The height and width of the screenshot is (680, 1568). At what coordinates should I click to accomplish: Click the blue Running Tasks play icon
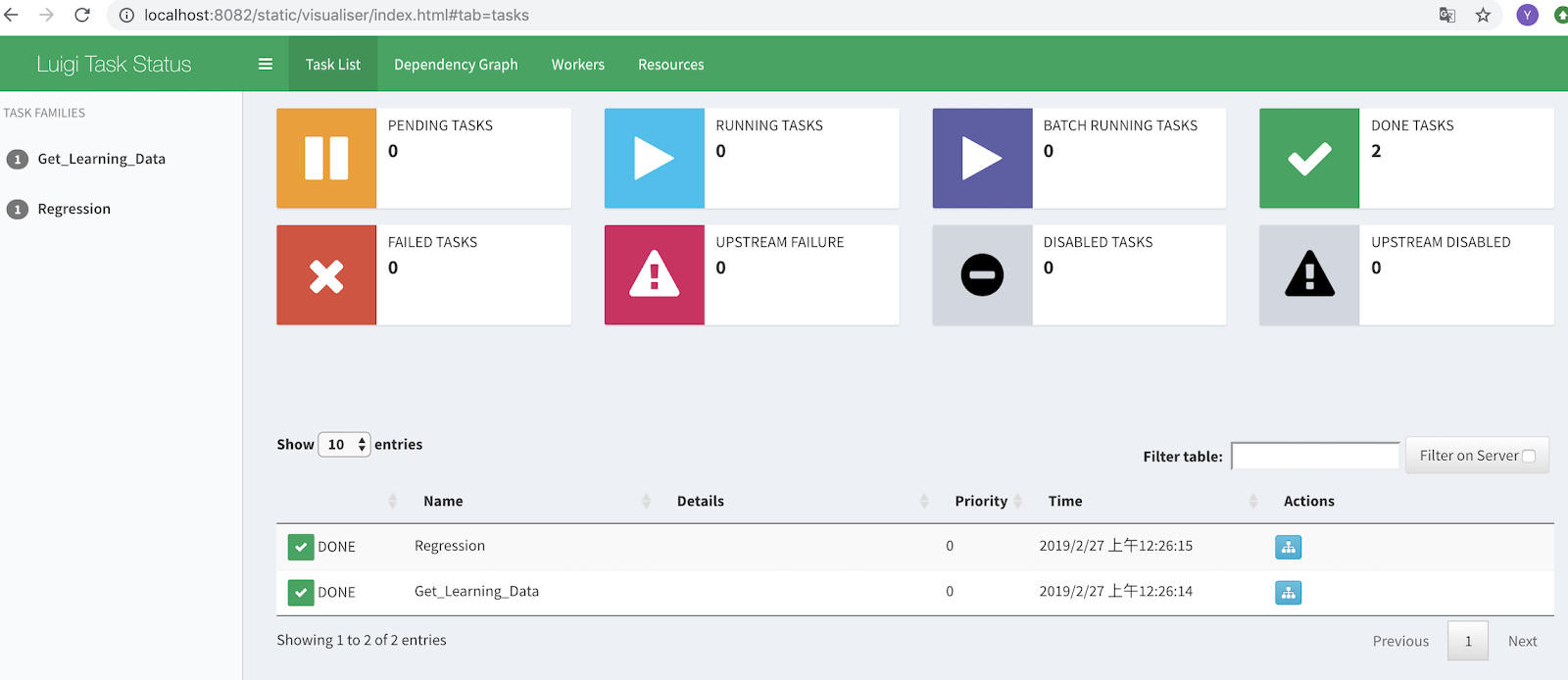tap(654, 158)
